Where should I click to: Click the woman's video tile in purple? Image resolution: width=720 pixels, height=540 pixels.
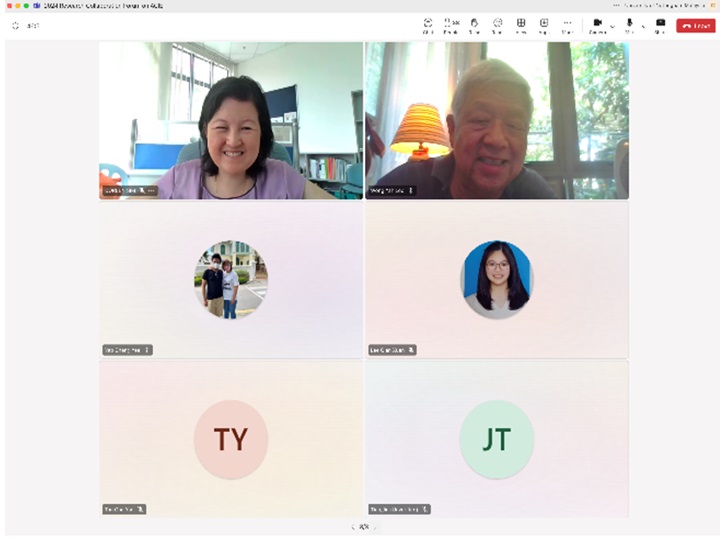(x=231, y=120)
